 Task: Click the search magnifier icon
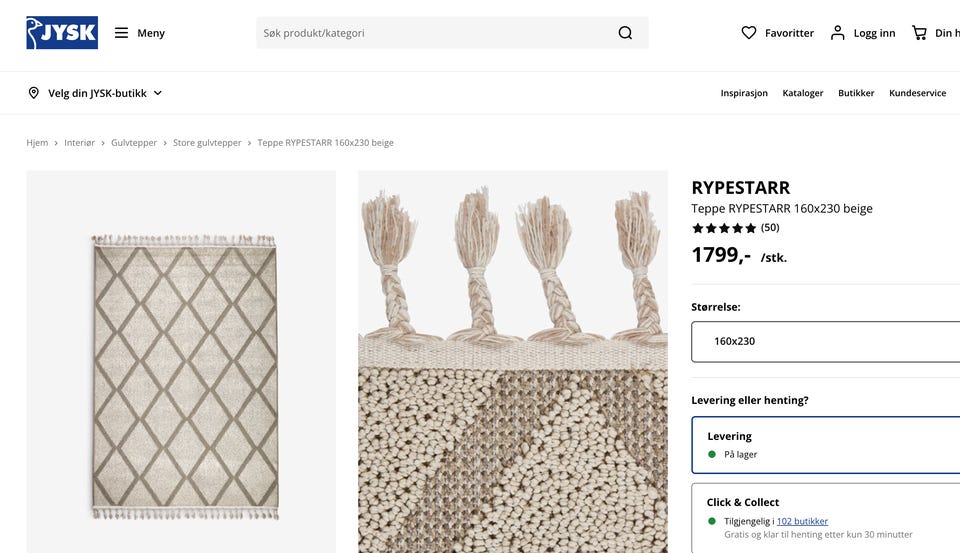625,33
